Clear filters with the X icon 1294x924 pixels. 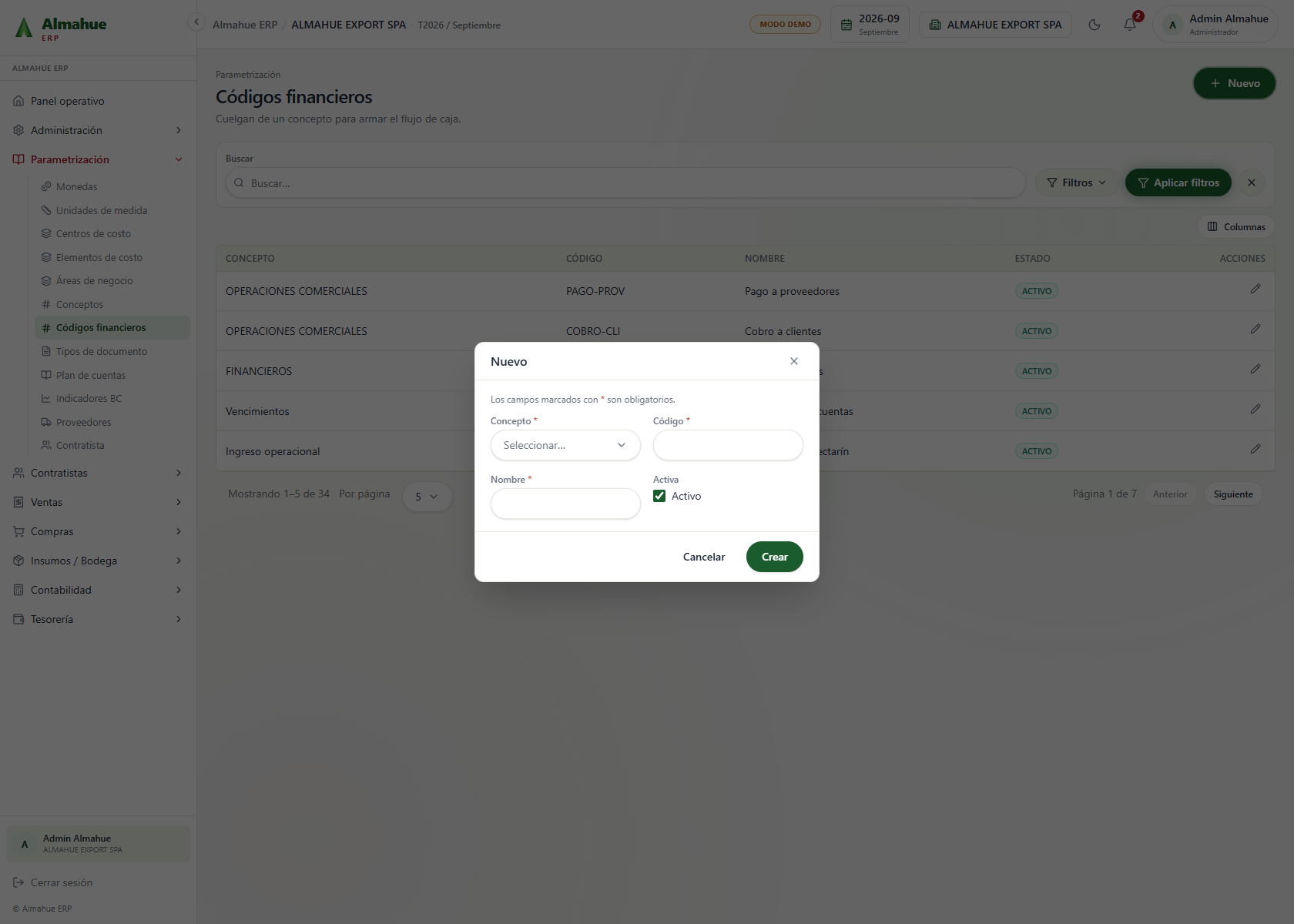point(1252,182)
